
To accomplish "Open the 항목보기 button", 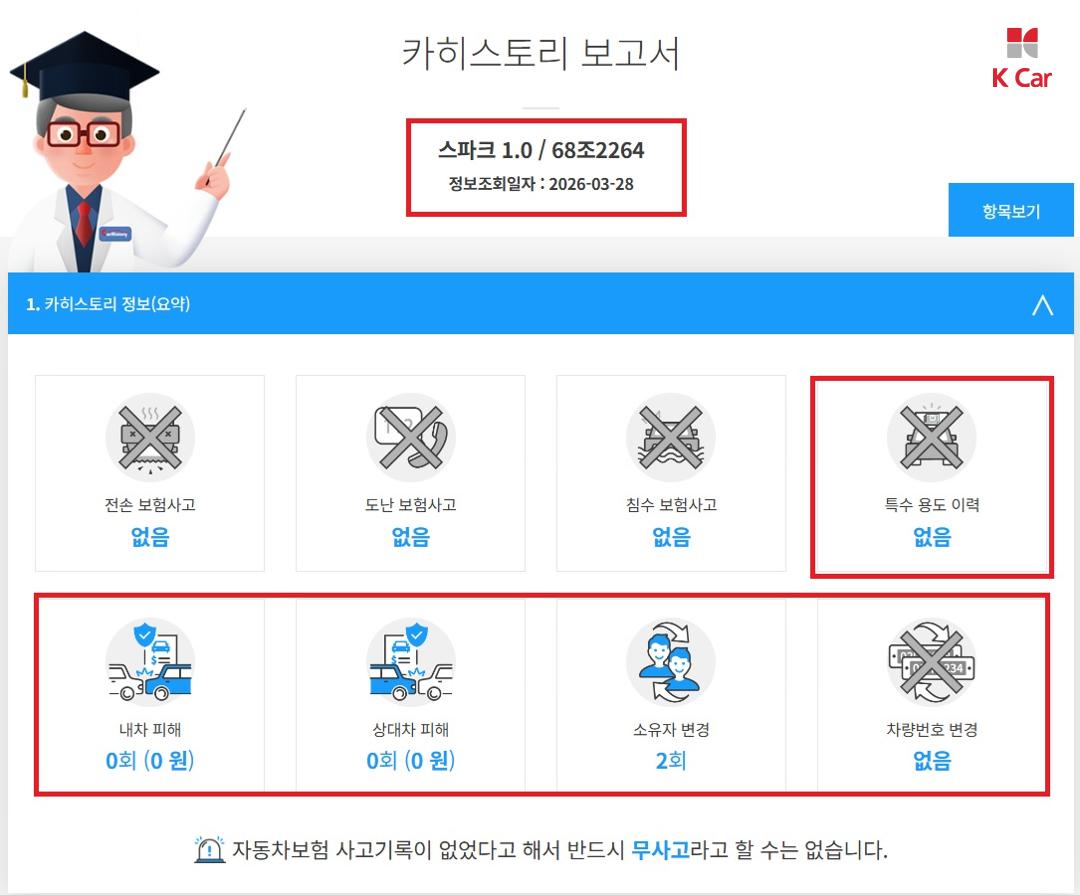I will (x=1010, y=210).
